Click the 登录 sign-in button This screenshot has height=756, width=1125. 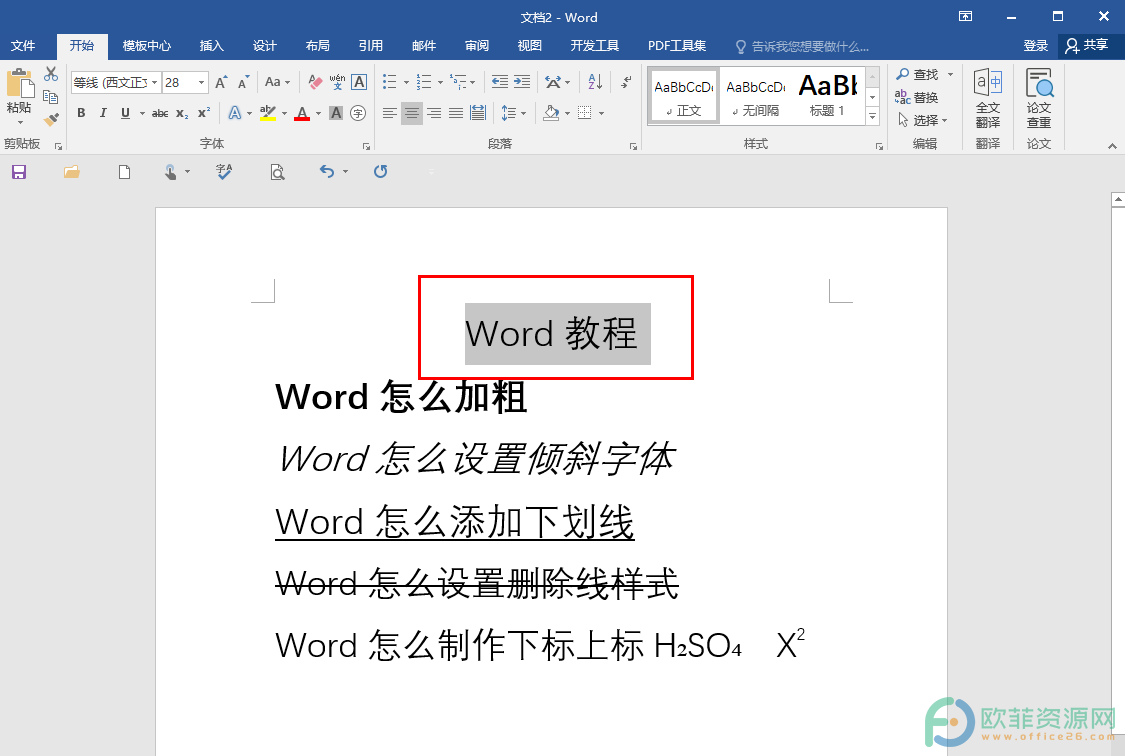click(x=1035, y=46)
